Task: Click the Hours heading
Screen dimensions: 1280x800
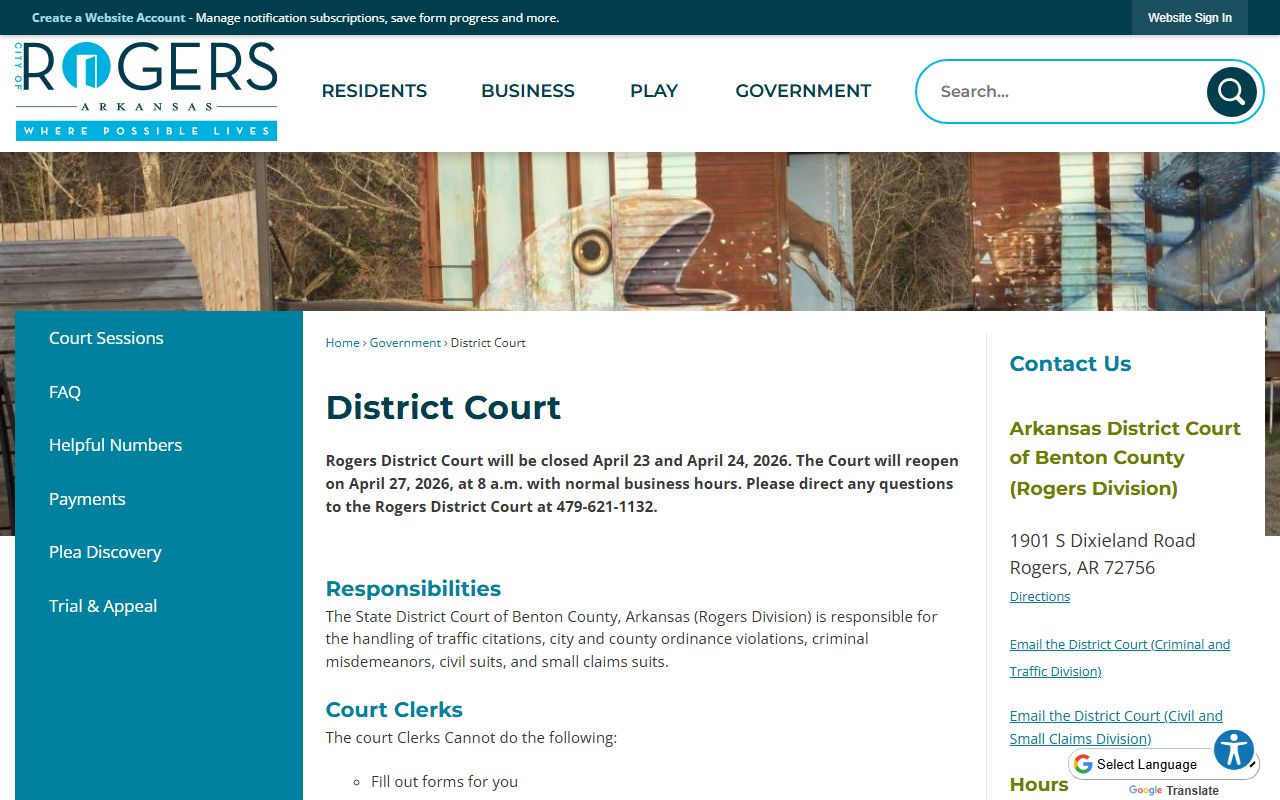Action: tap(1039, 785)
